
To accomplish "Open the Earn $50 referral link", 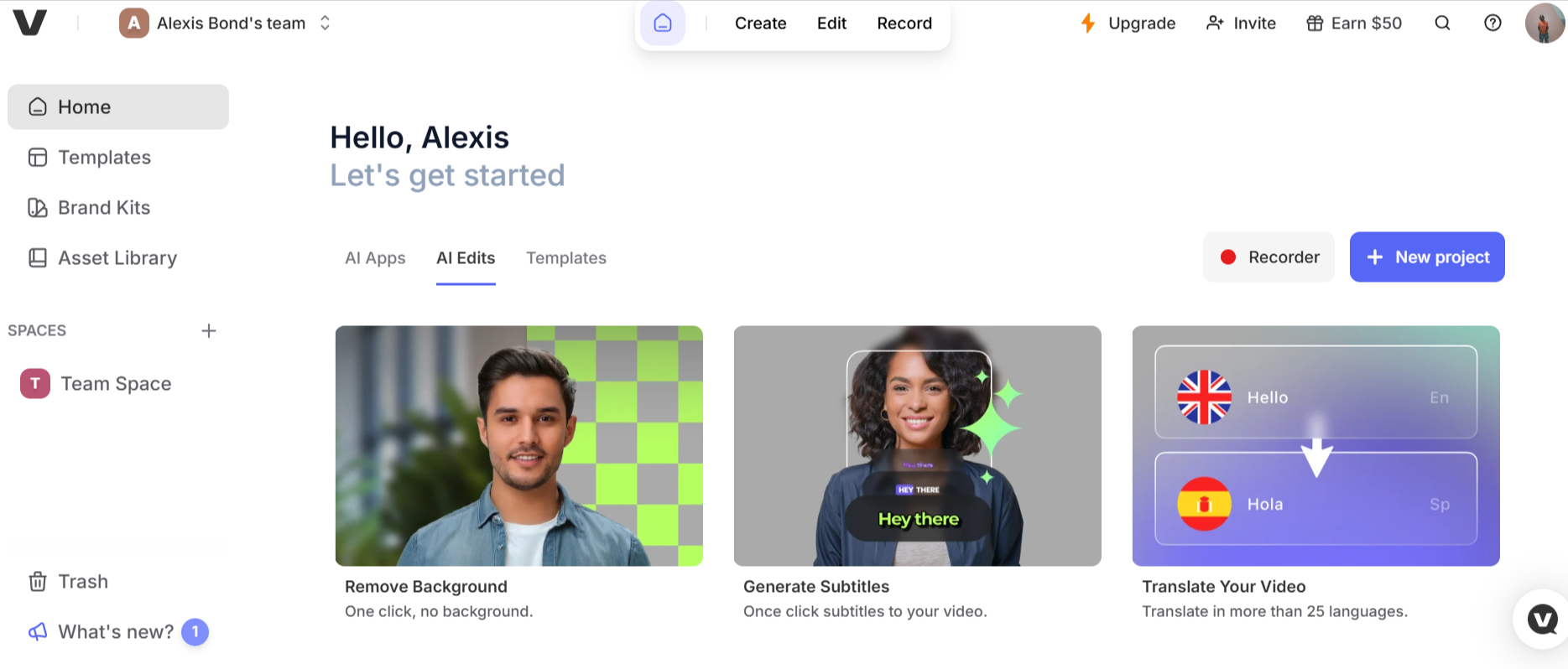I will [x=1354, y=23].
